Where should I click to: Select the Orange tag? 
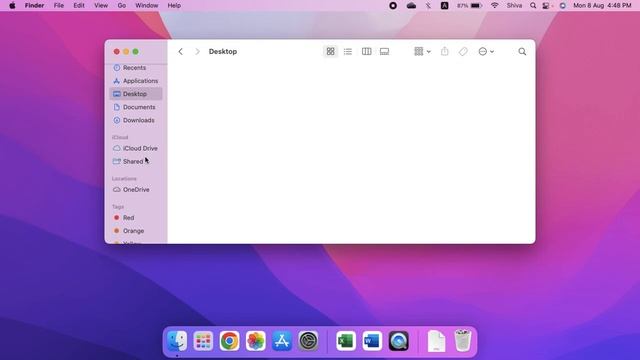point(136,231)
